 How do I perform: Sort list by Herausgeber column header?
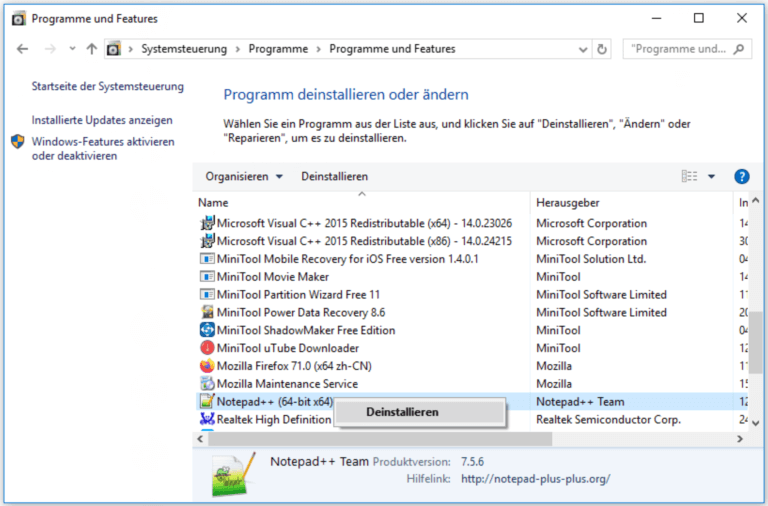pos(568,203)
